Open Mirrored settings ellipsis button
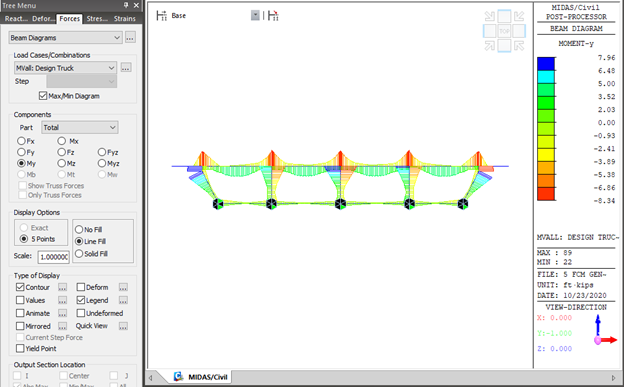Viewport: 624px width, 387px height. (62, 326)
